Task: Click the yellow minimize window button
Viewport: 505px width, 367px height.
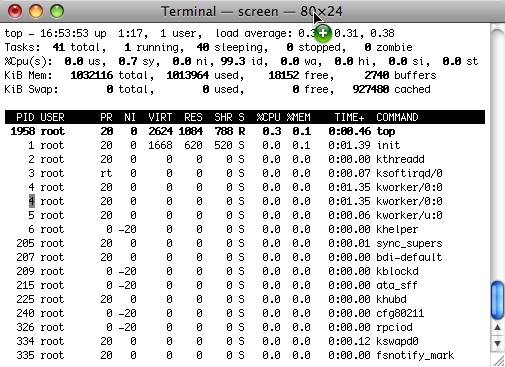Action: tap(36, 11)
